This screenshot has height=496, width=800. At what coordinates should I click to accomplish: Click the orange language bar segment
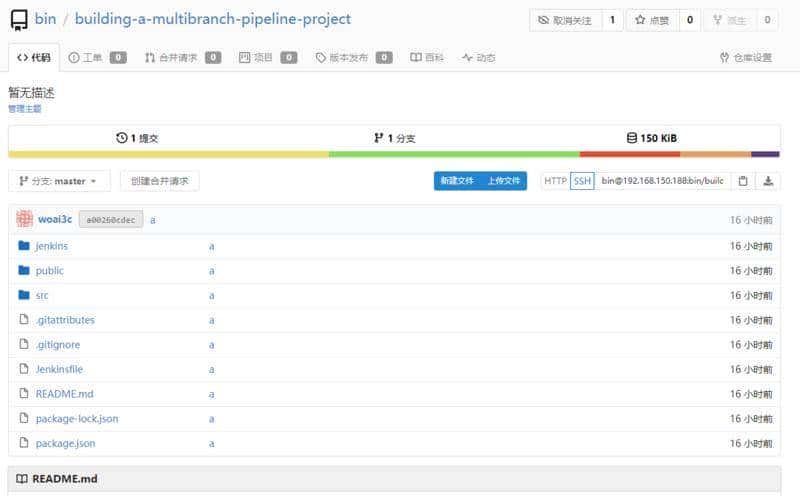[715, 154]
